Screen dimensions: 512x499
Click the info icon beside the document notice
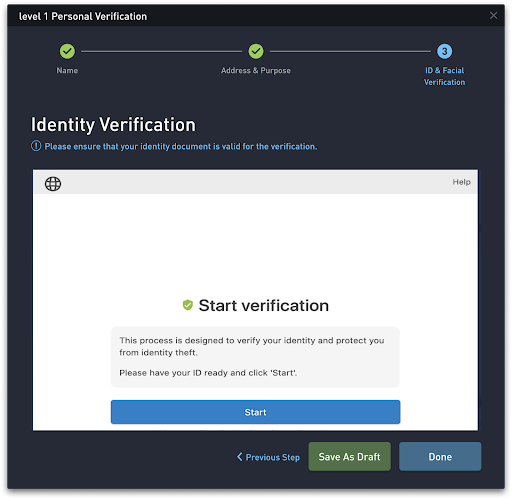36,146
